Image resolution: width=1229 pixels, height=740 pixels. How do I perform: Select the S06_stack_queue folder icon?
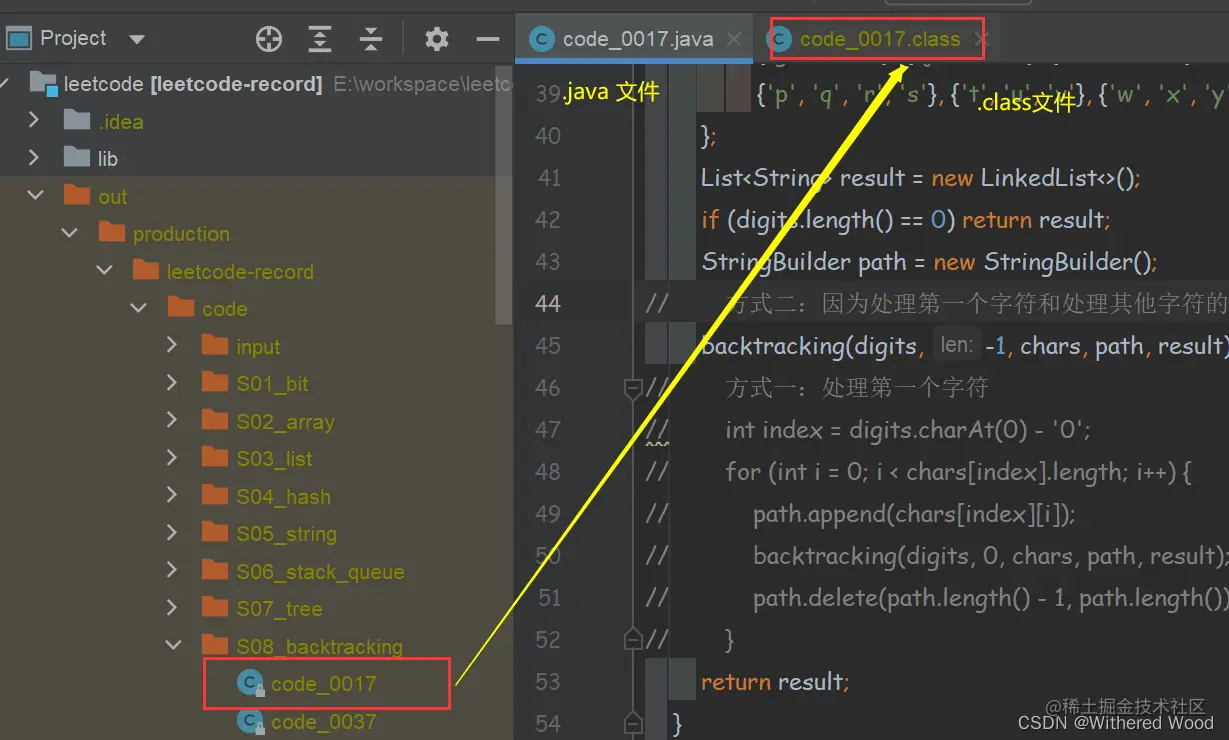[x=215, y=570]
